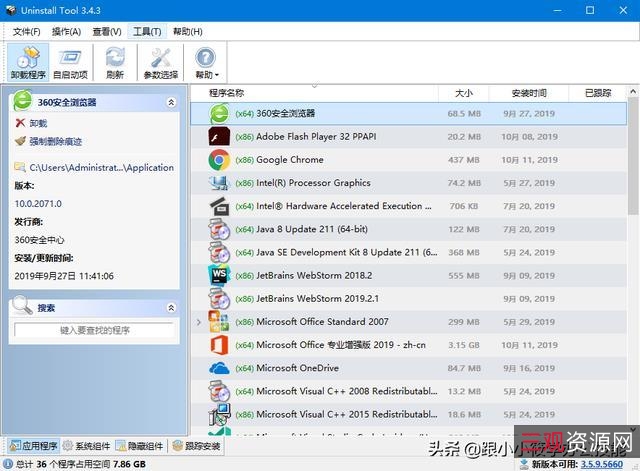The image size is (640, 471).
Task: Click the vertical scrollbar thumb
Action: click(633, 157)
